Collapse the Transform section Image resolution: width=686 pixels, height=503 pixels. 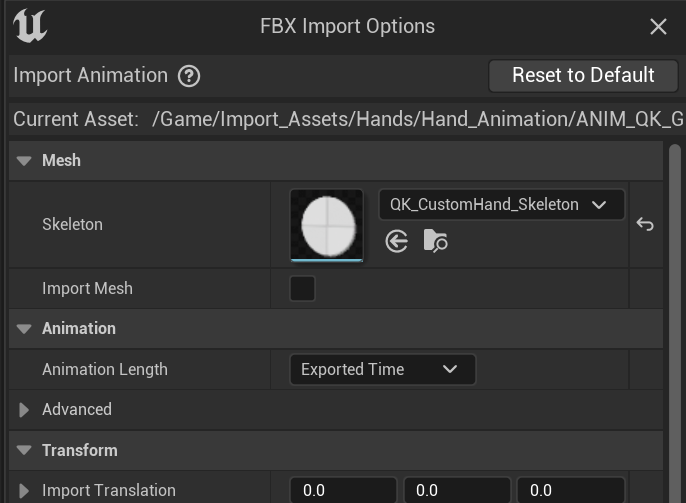25,451
